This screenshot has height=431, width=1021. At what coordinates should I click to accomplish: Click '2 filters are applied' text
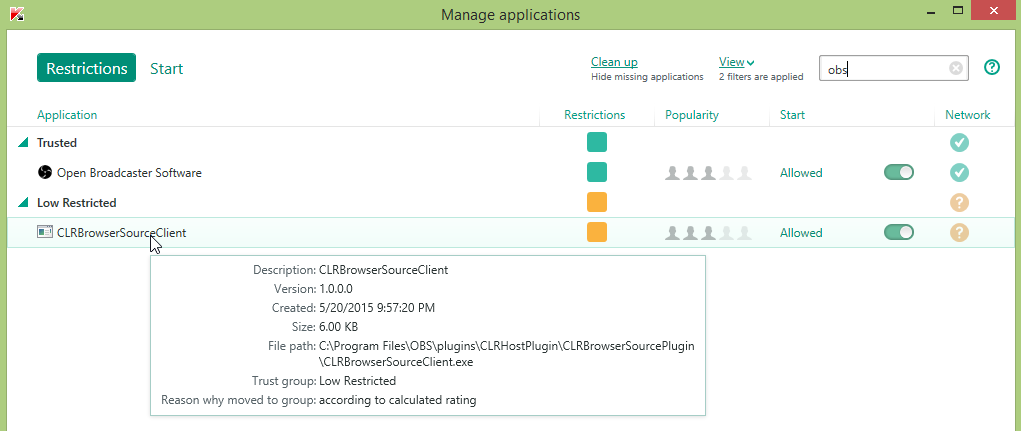[x=761, y=77]
